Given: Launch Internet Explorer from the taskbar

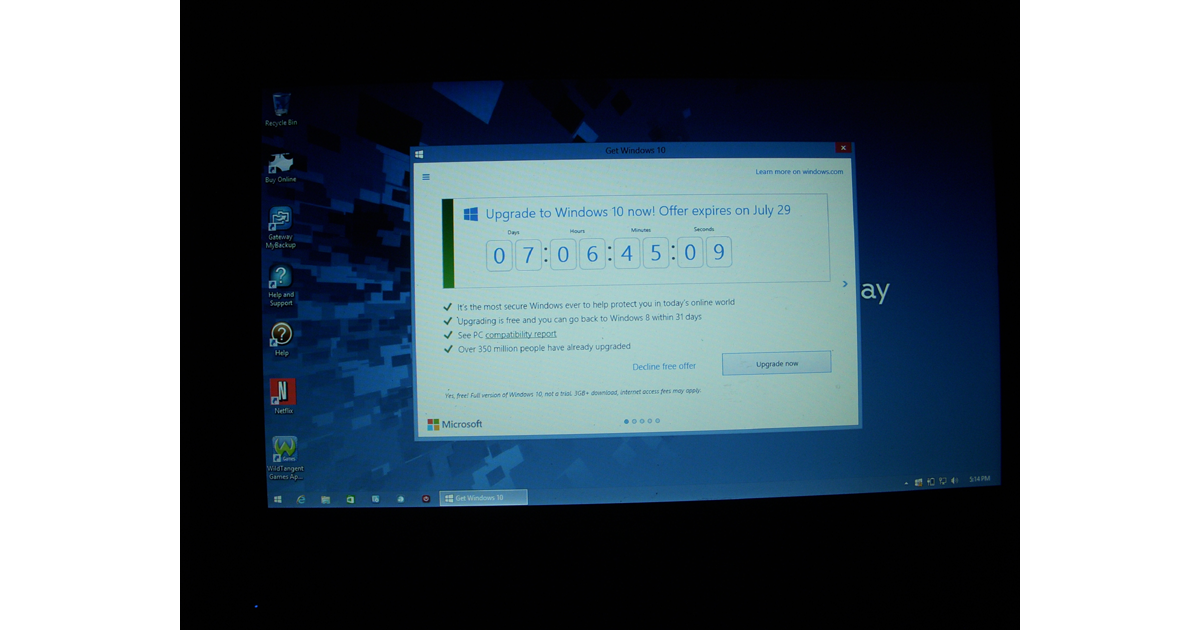Looking at the screenshot, I should (301, 499).
